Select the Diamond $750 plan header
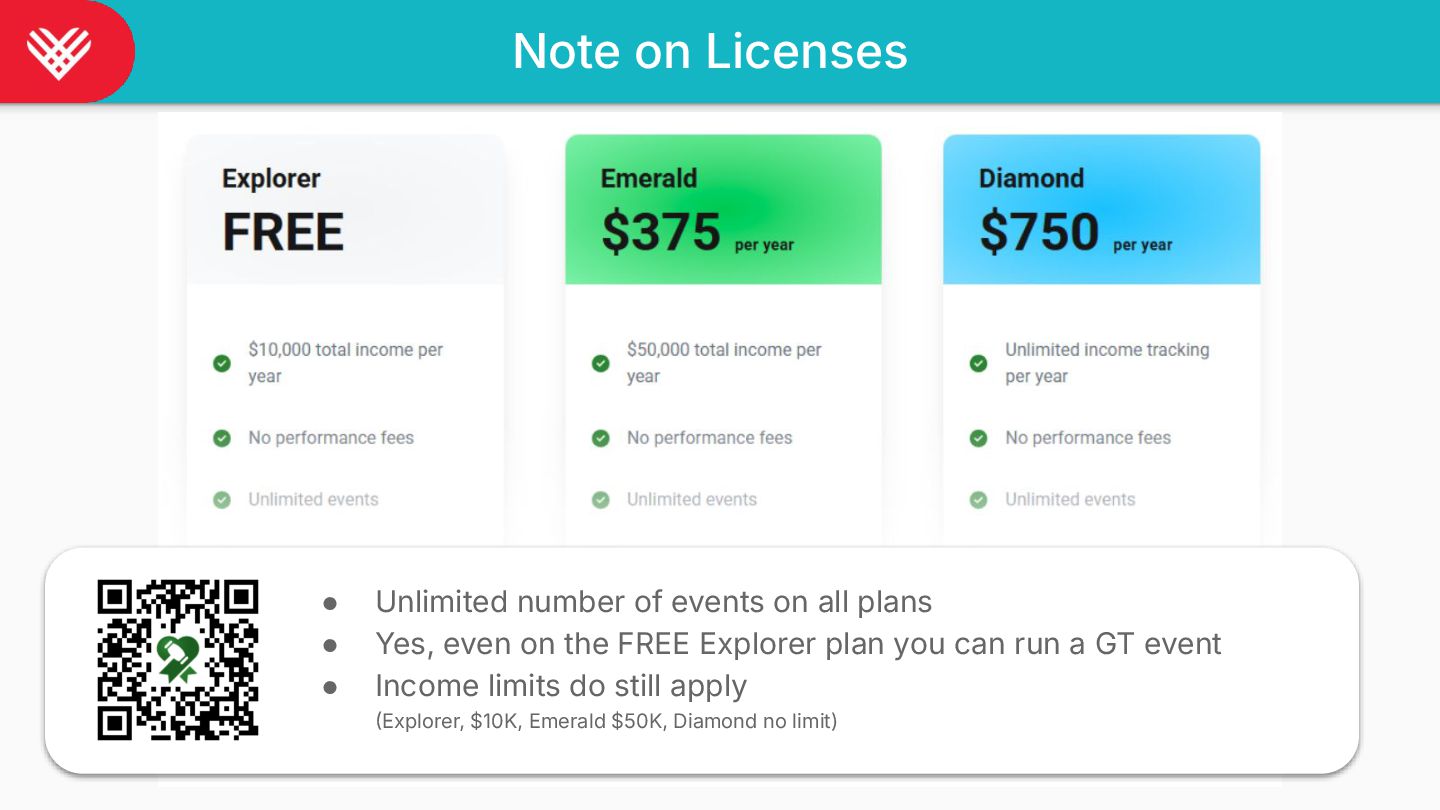 [x=1101, y=210]
